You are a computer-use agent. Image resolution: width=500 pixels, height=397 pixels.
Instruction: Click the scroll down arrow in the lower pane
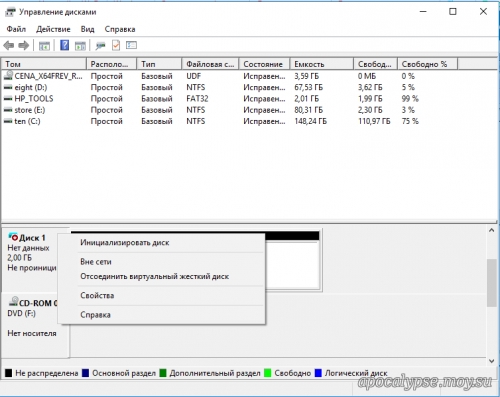[492, 361]
